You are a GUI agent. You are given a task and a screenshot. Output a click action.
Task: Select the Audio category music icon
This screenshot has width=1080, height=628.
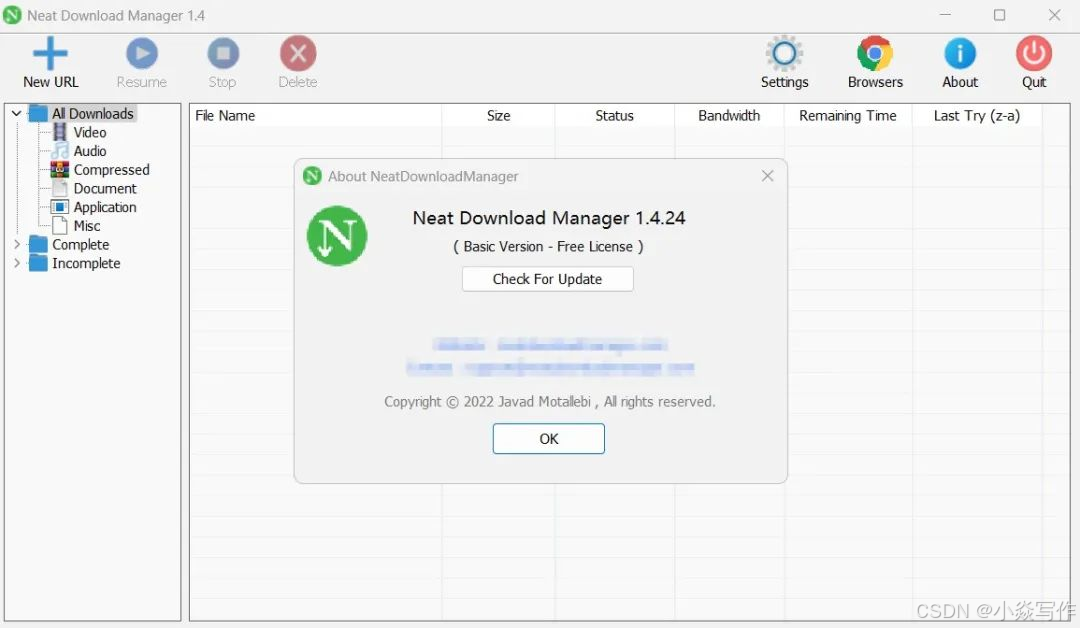[61, 151]
